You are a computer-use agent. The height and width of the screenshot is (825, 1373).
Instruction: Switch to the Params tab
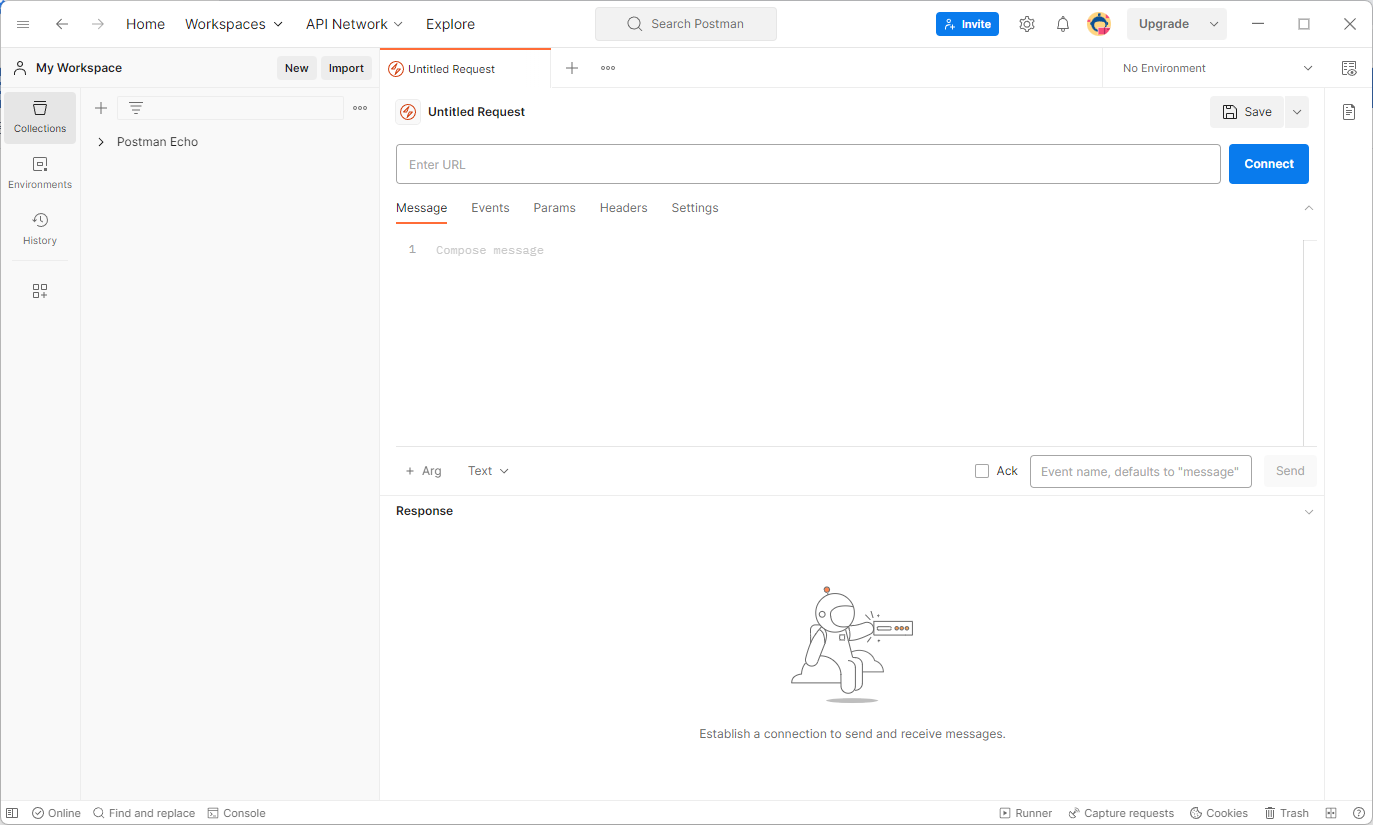tap(554, 208)
